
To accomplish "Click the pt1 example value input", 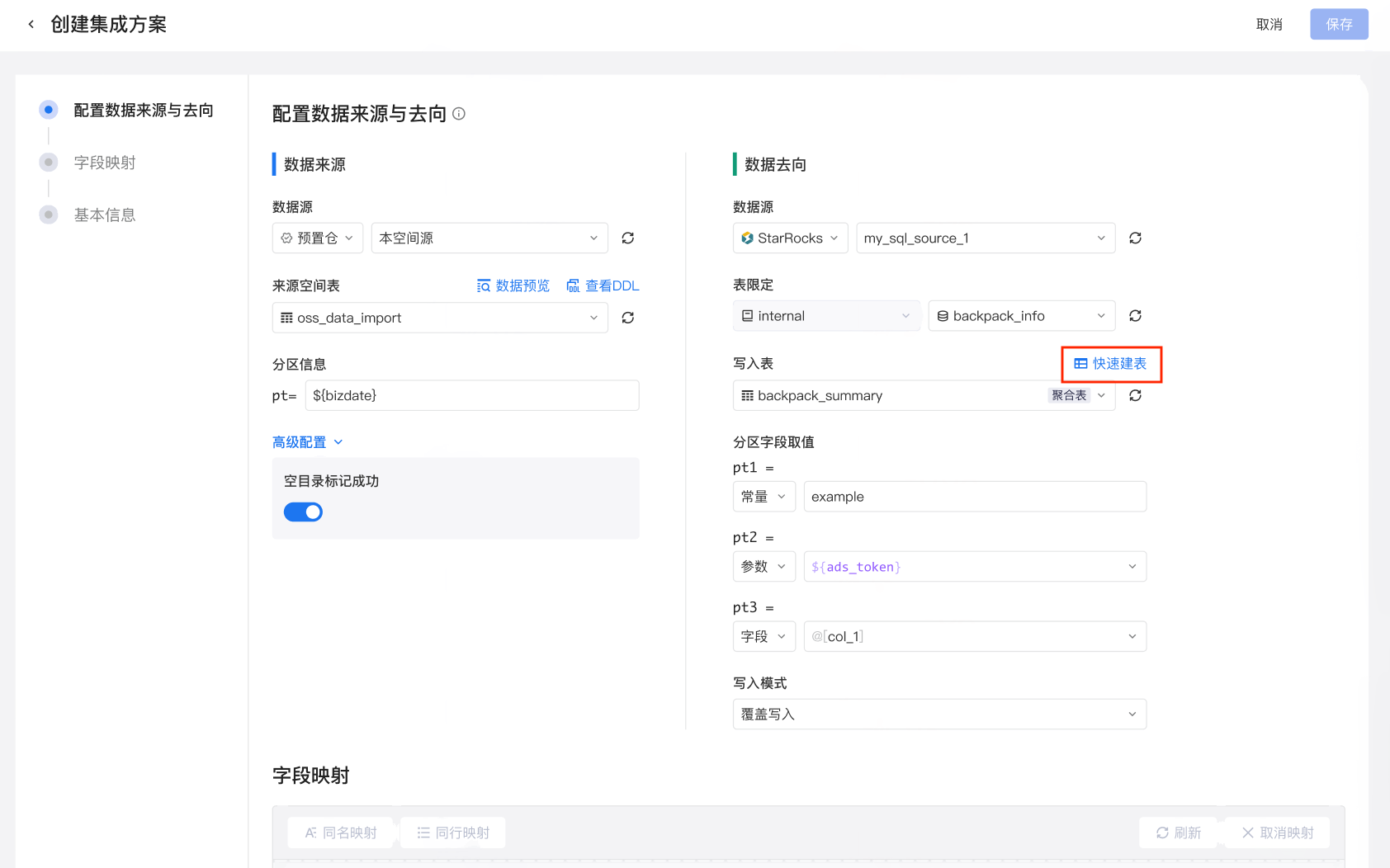I will click(975, 497).
